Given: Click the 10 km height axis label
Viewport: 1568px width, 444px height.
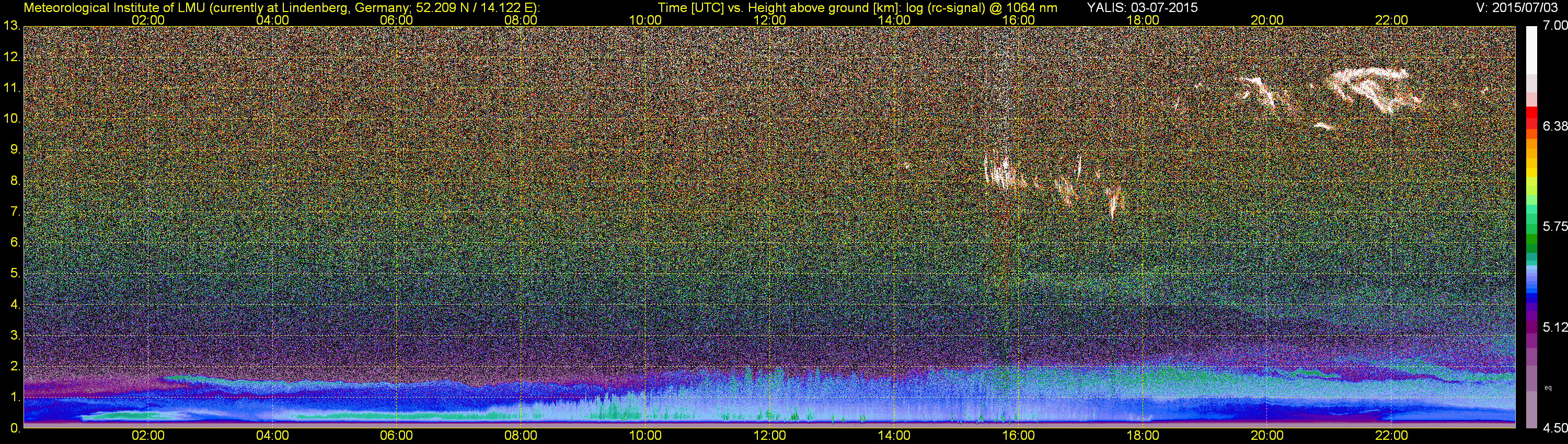Looking at the screenshot, I should pyautogui.click(x=11, y=119).
